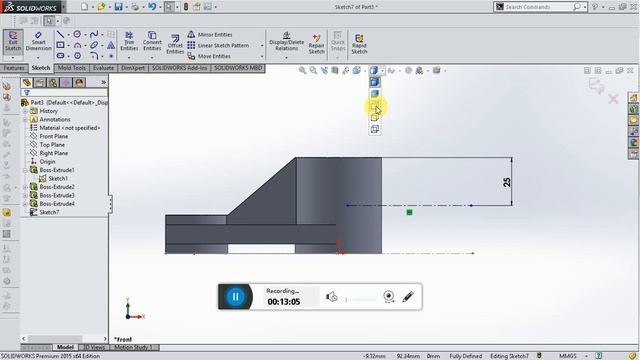Open SOLIDWORKS Add-Ins tab
Viewport: 640px width, 360px height.
coord(179,68)
